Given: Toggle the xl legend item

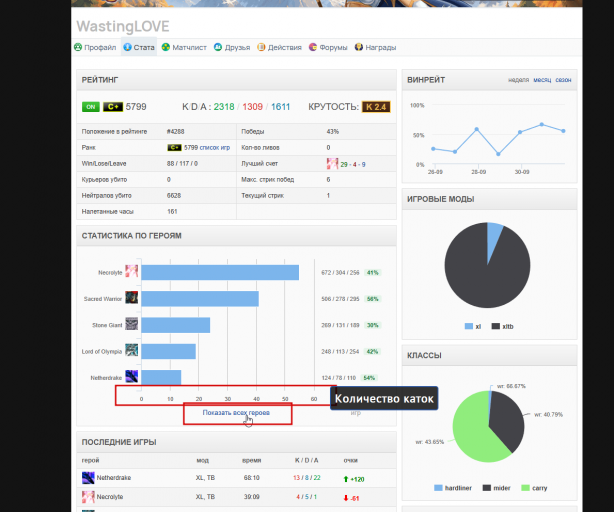Looking at the screenshot, I should pyautogui.click(x=473, y=326).
